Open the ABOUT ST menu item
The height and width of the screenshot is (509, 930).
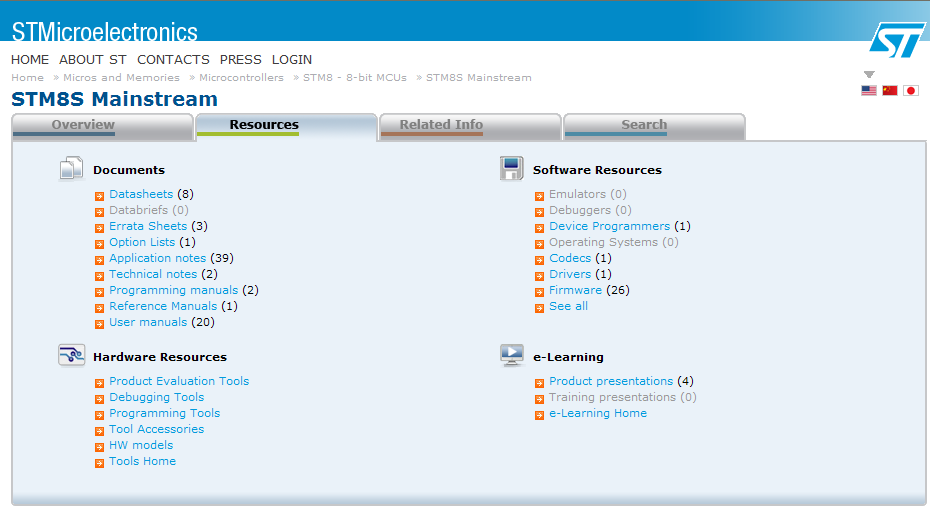(93, 59)
